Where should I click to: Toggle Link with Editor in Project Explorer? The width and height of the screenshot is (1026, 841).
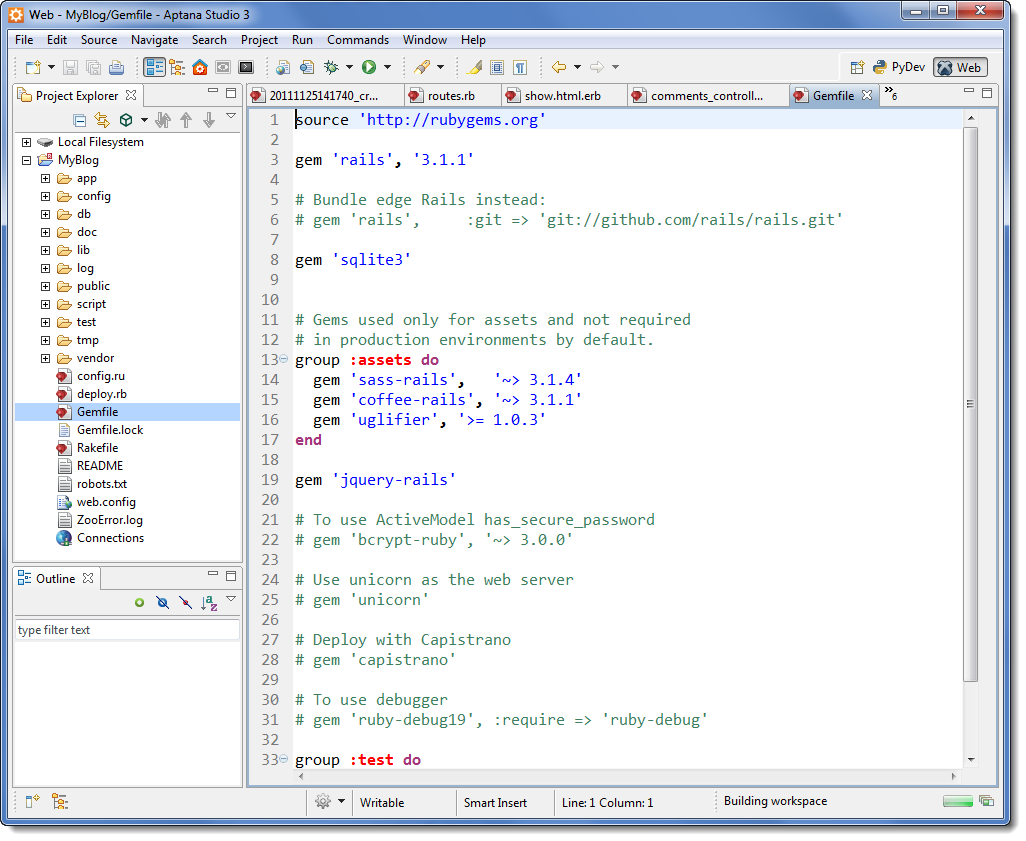102,120
